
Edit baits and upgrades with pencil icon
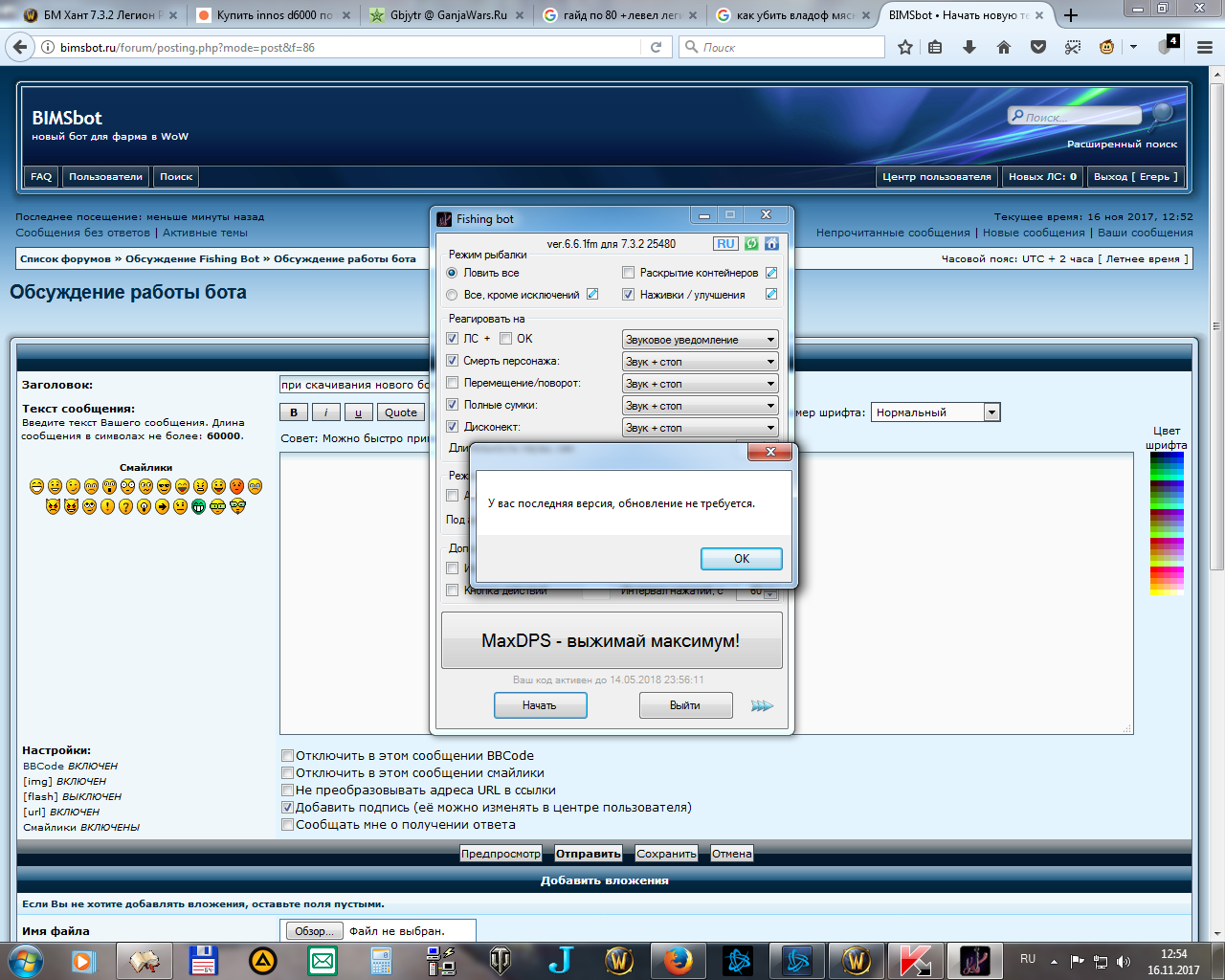click(x=771, y=295)
